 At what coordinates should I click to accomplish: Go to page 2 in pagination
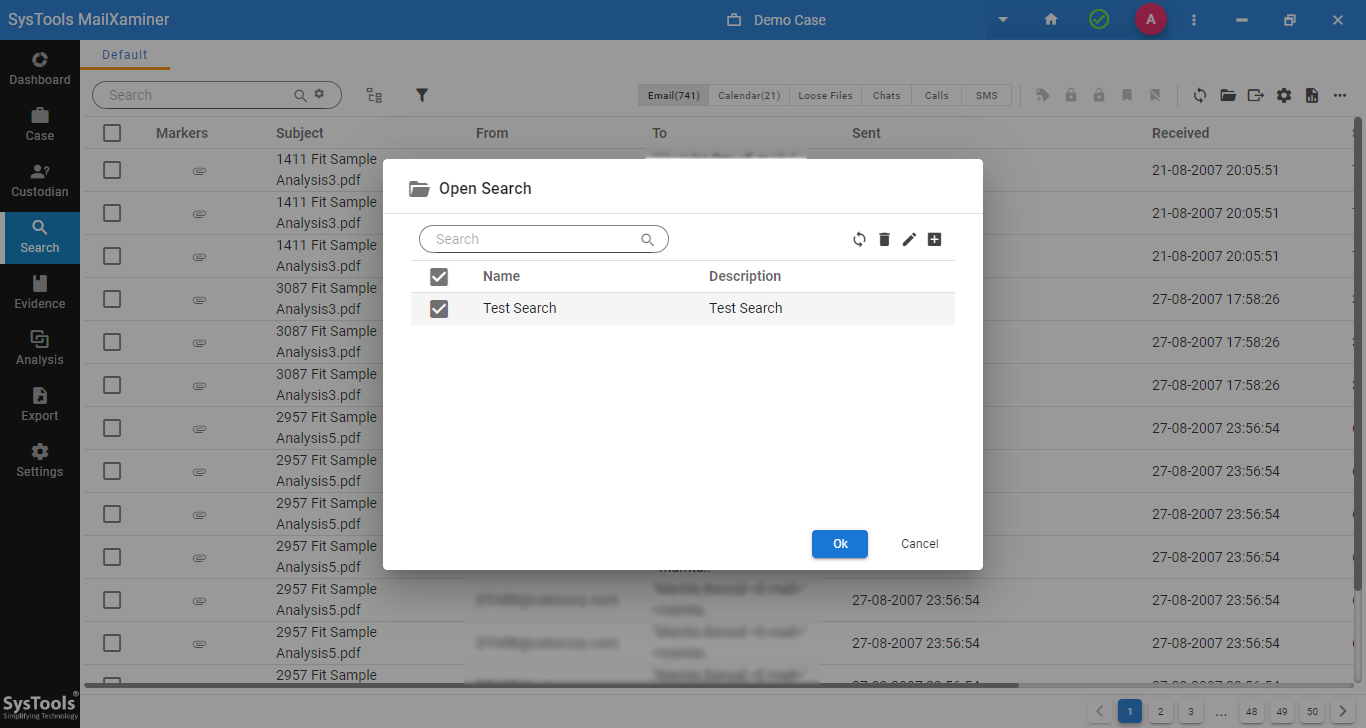click(1160, 712)
